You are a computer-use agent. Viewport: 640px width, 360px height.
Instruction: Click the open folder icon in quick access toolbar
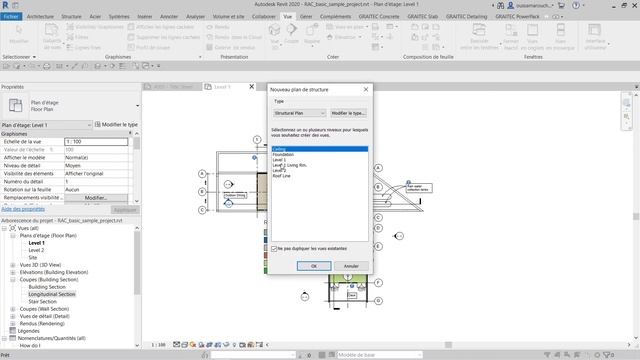click(7, 66)
